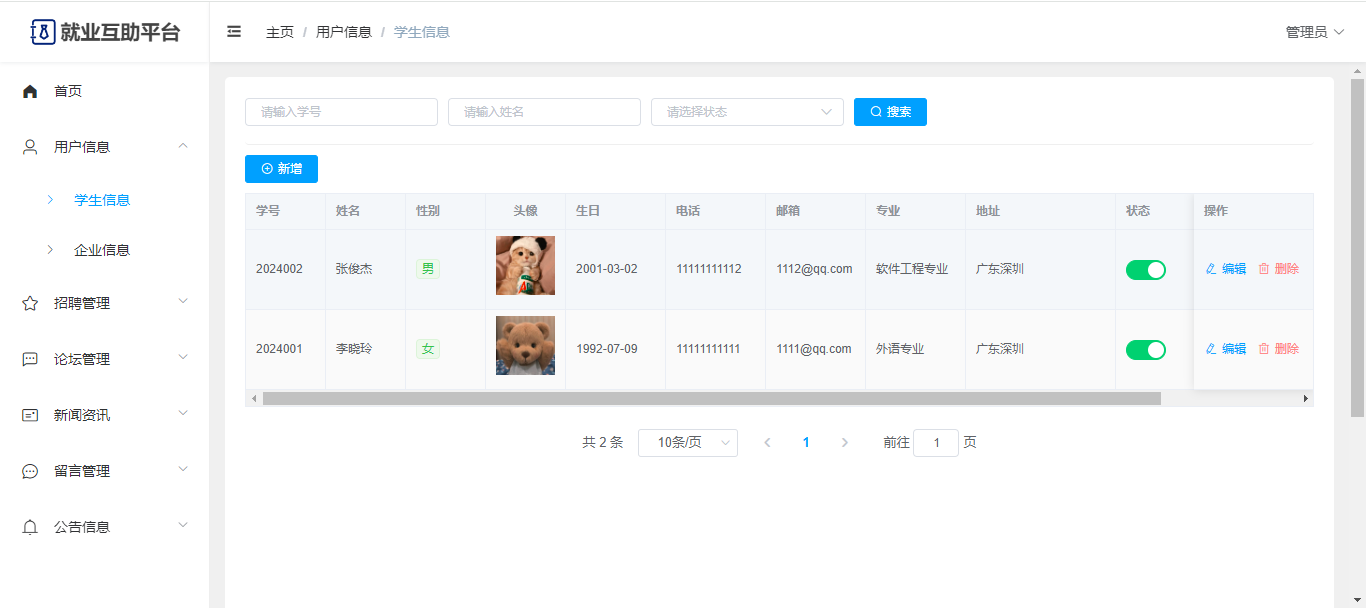
Task: Open the cat avatar of 张俊杰
Action: (x=525, y=266)
